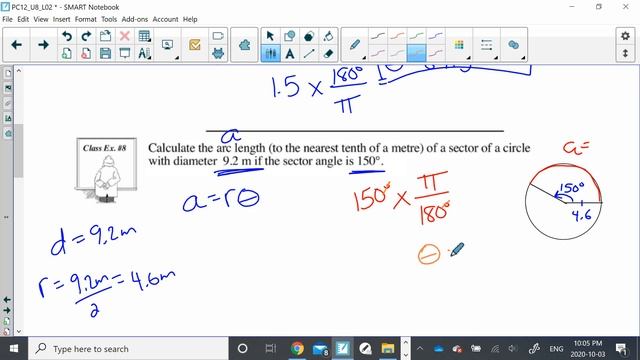Click the sidebar next page arrow
This screenshot has width=640, height=360.
click(x=7, y=310)
